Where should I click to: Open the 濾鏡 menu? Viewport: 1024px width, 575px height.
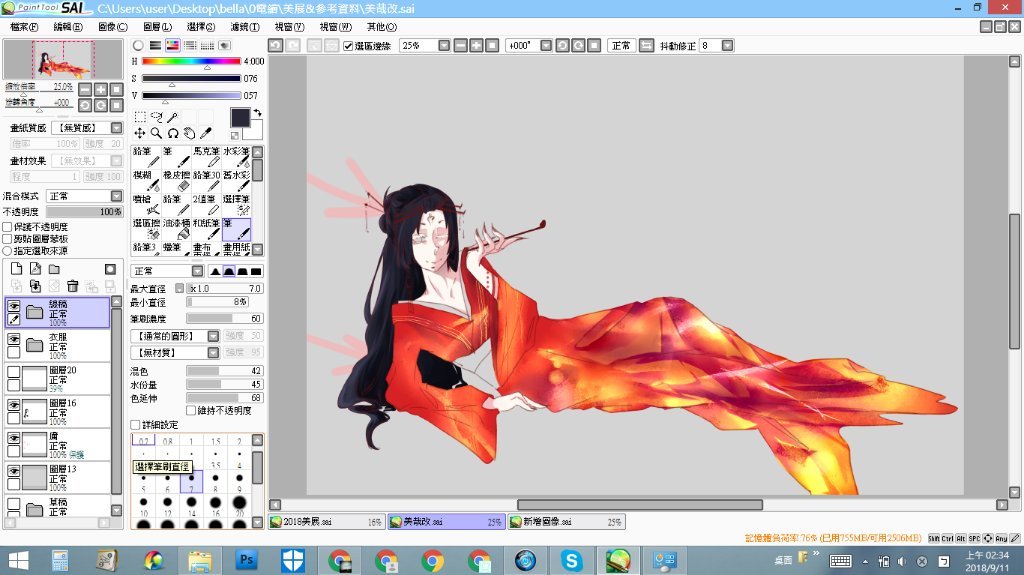[x=245, y=27]
